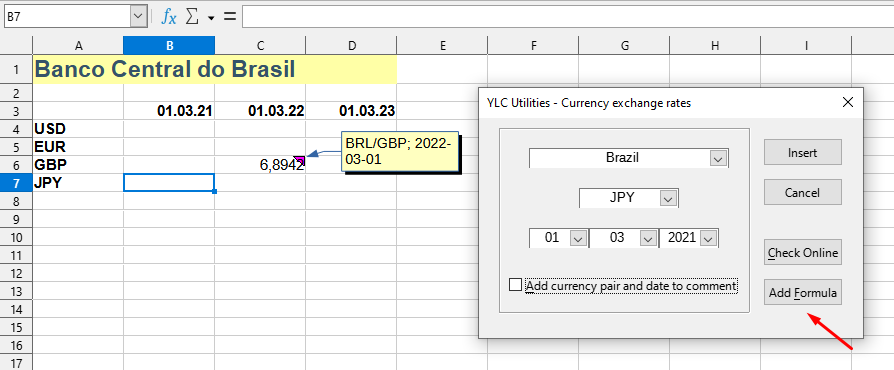Click the Banco Central do Brasil title cell

click(x=215, y=70)
